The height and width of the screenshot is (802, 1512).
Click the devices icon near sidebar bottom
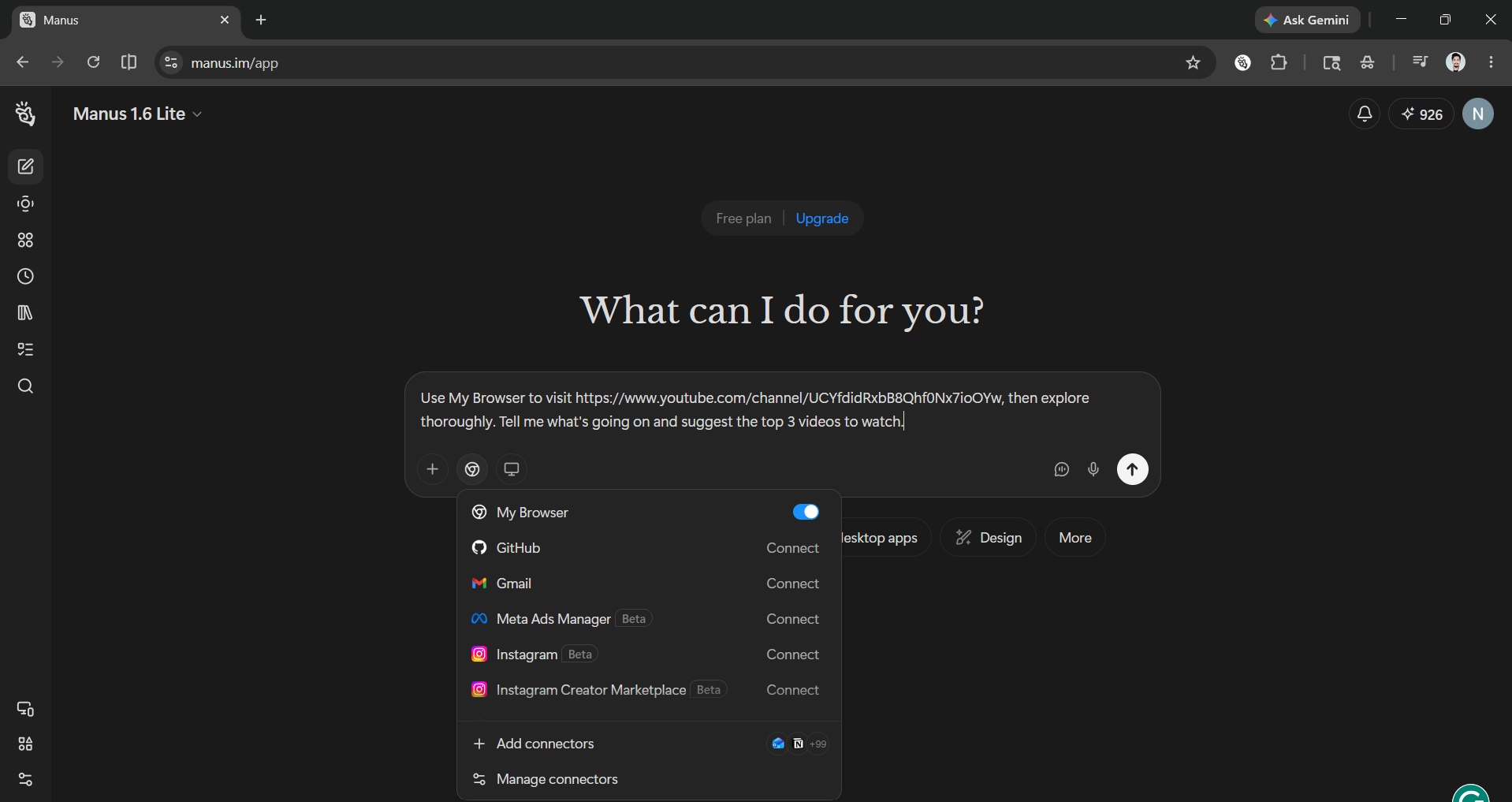(x=25, y=708)
